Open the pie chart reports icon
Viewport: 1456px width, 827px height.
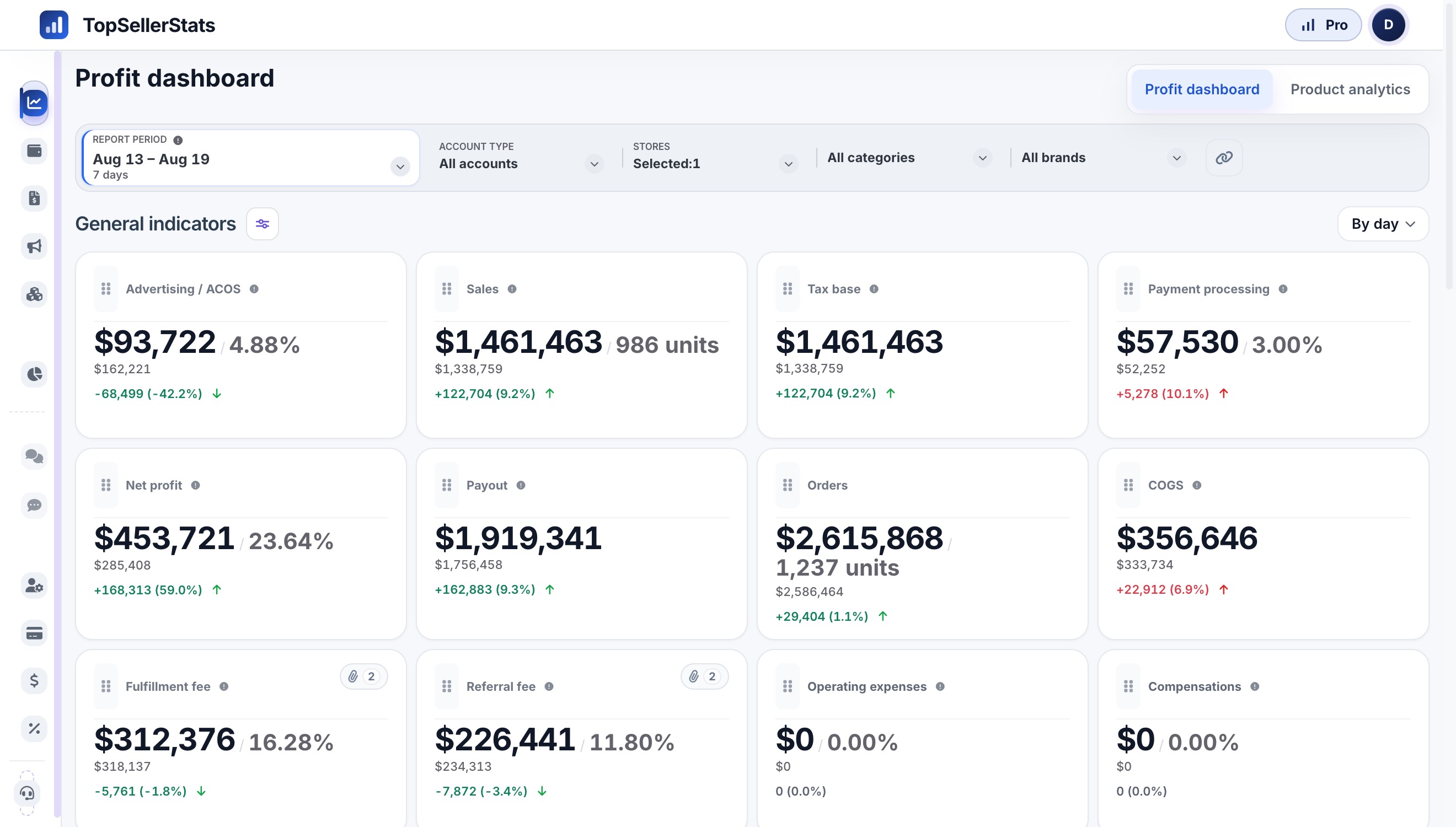[x=34, y=374]
